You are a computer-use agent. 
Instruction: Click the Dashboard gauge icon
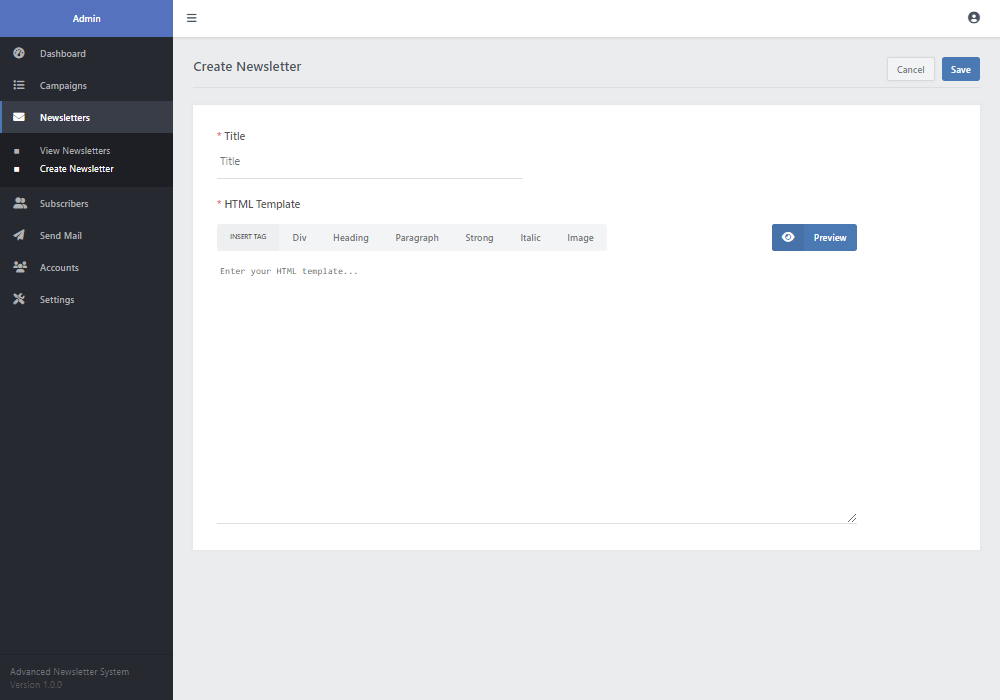click(19, 53)
